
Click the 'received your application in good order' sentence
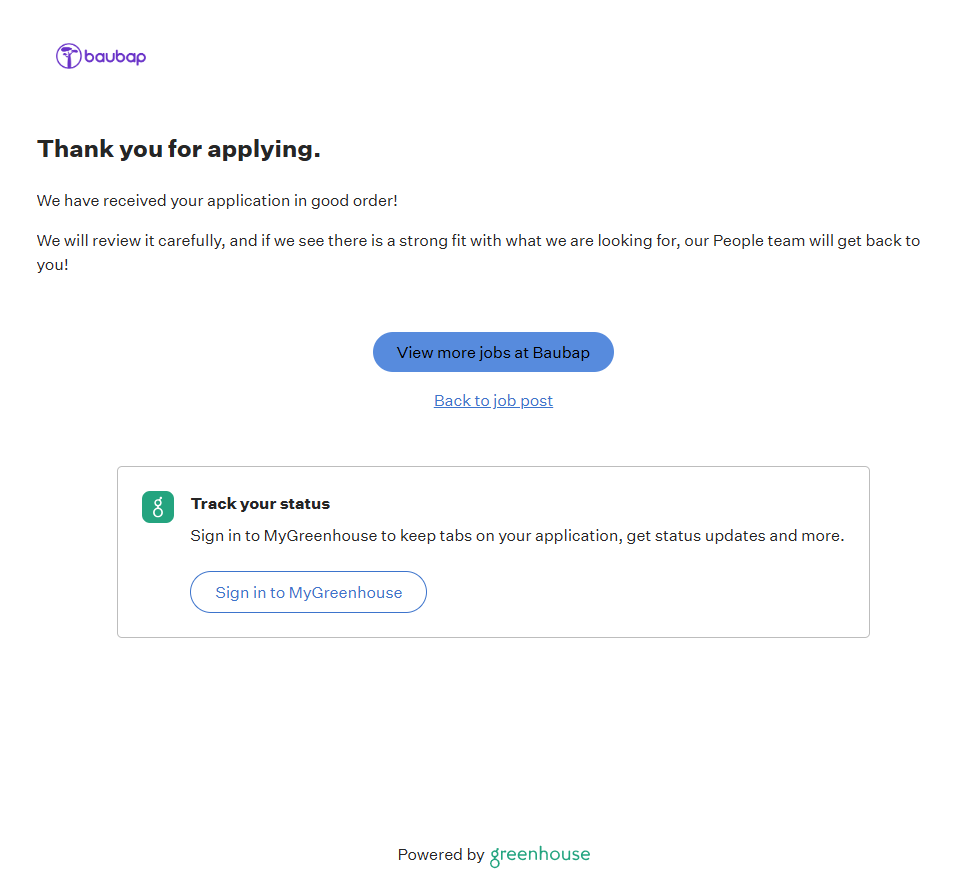[x=217, y=201]
